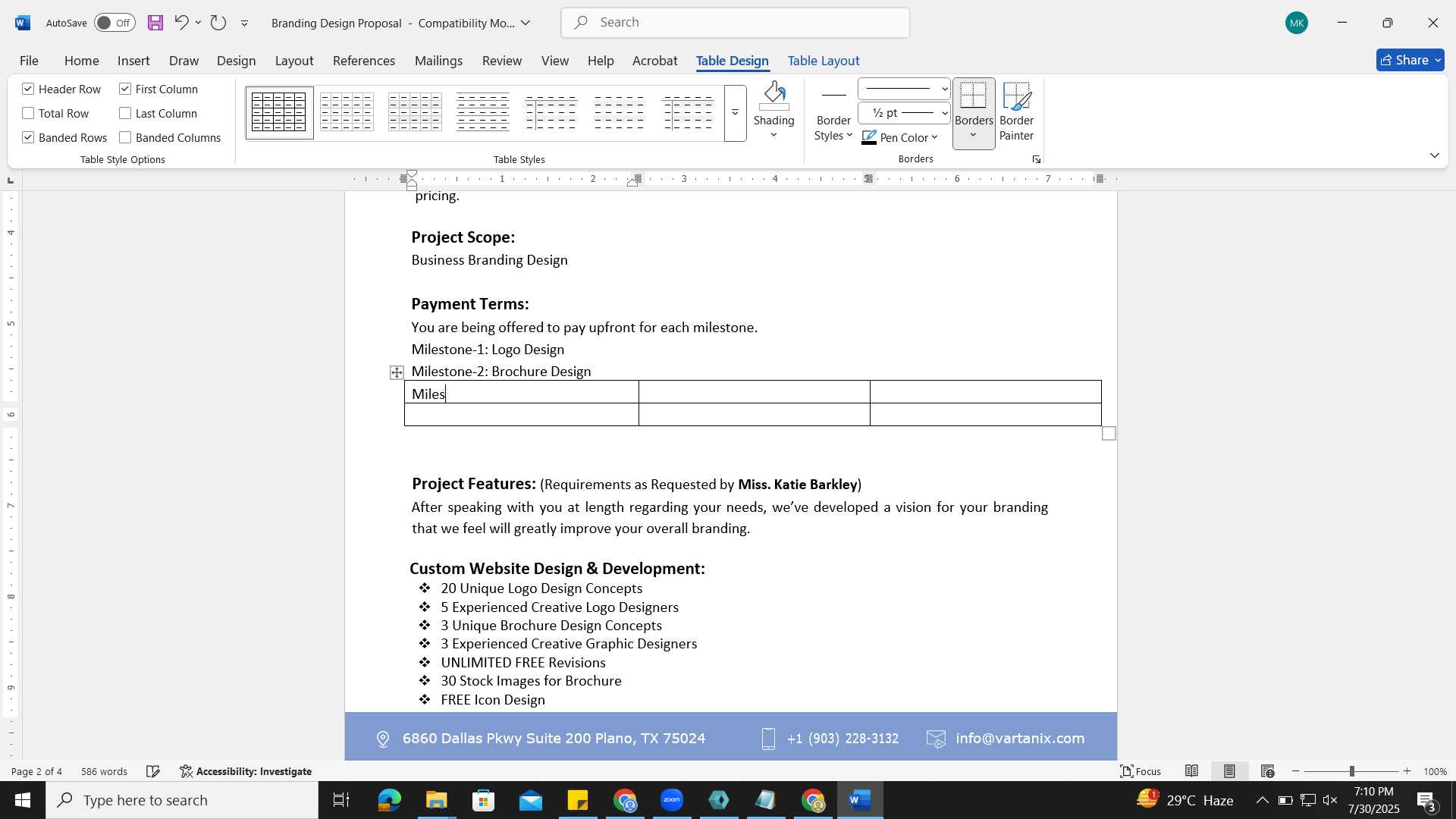Click the Save icon in title bar
The width and height of the screenshot is (1456, 819).
(155, 23)
